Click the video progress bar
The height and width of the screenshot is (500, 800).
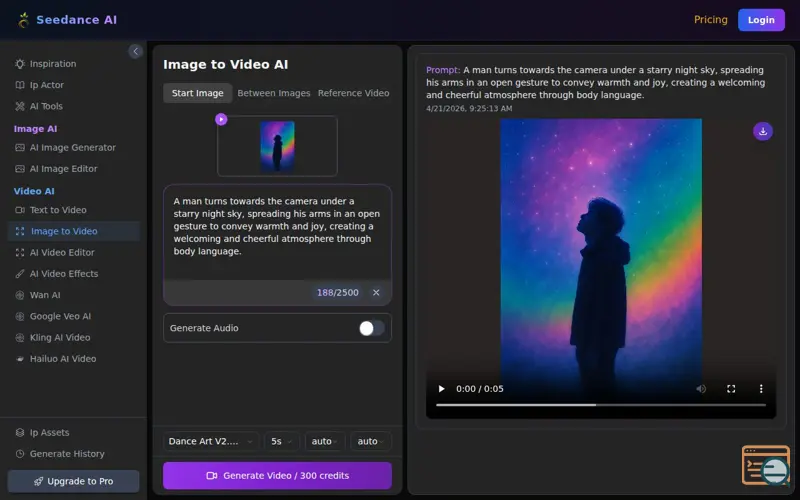tap(601, 405)
